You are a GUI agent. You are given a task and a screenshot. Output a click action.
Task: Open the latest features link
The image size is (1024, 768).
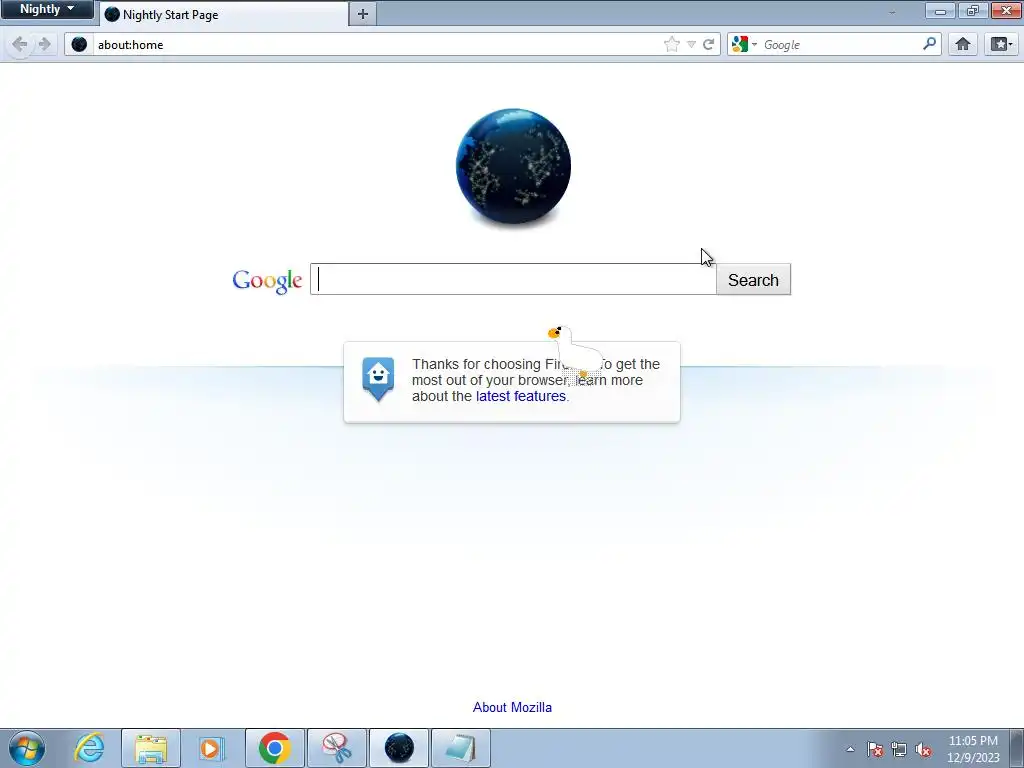tap(520, 396)
